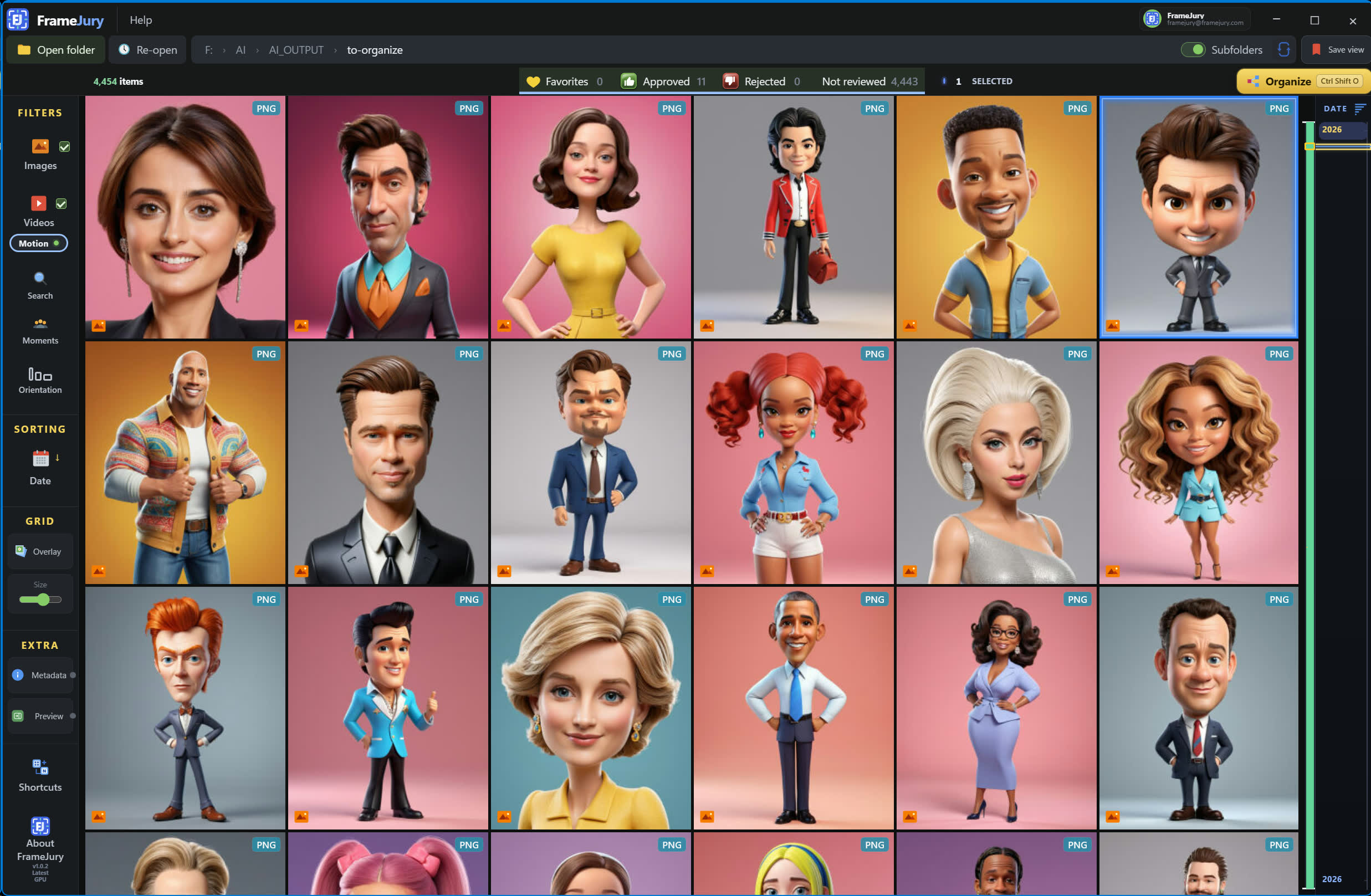Click PNG badge on selected gray-suit thumbnail
The width and height of the screenshot is (1371, 896).
pyautogui.click(x=1279, y=108)
